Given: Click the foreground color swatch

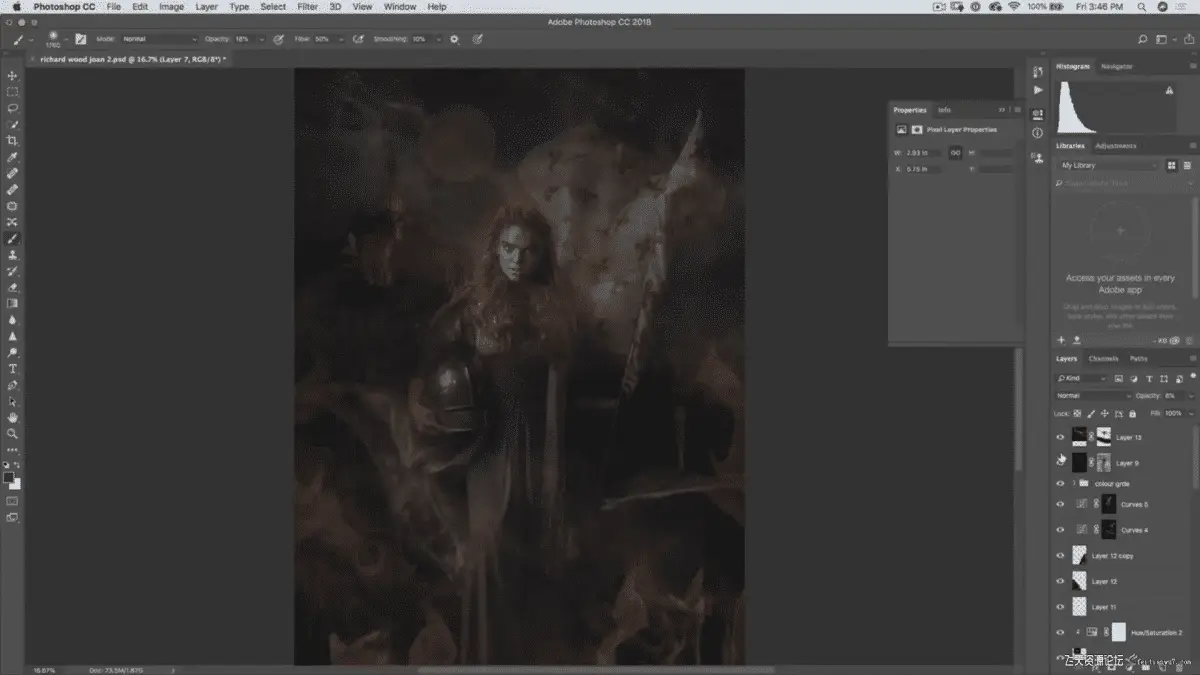Looking at the screenshot, I should point(9,477).
